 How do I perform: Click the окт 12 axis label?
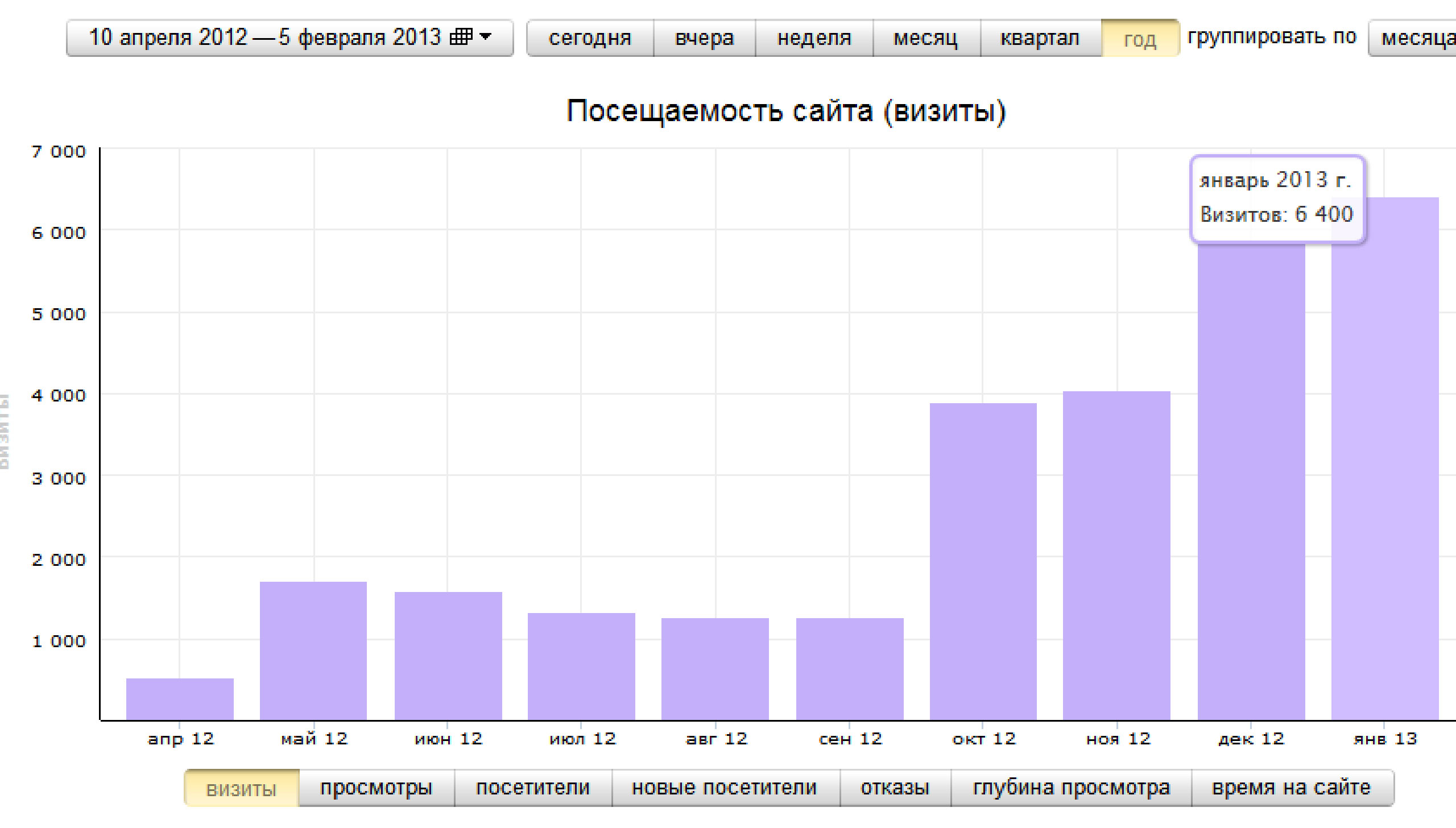pos(984,739)
